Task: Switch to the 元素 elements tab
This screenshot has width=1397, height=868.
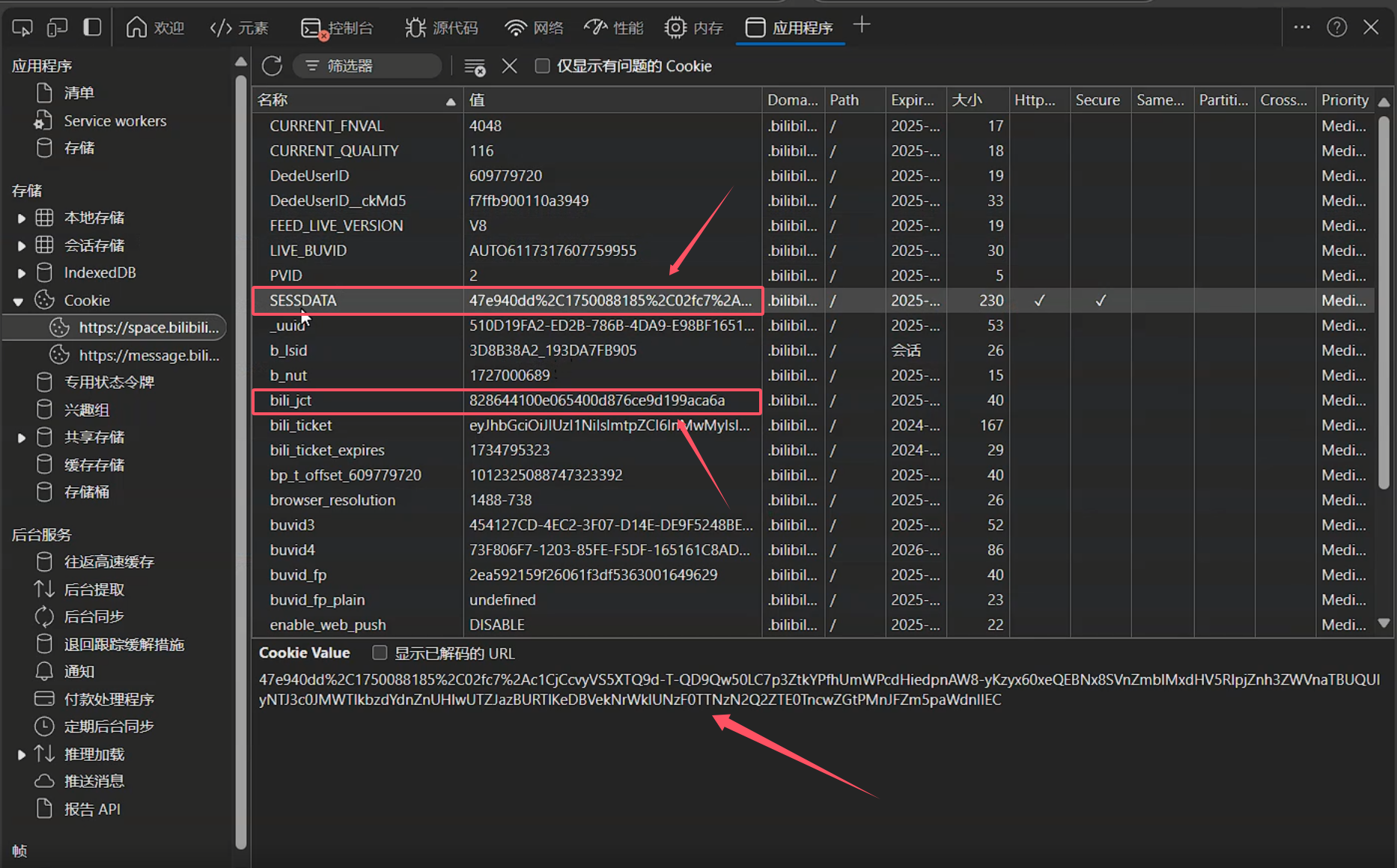Action: pos(239,28)
